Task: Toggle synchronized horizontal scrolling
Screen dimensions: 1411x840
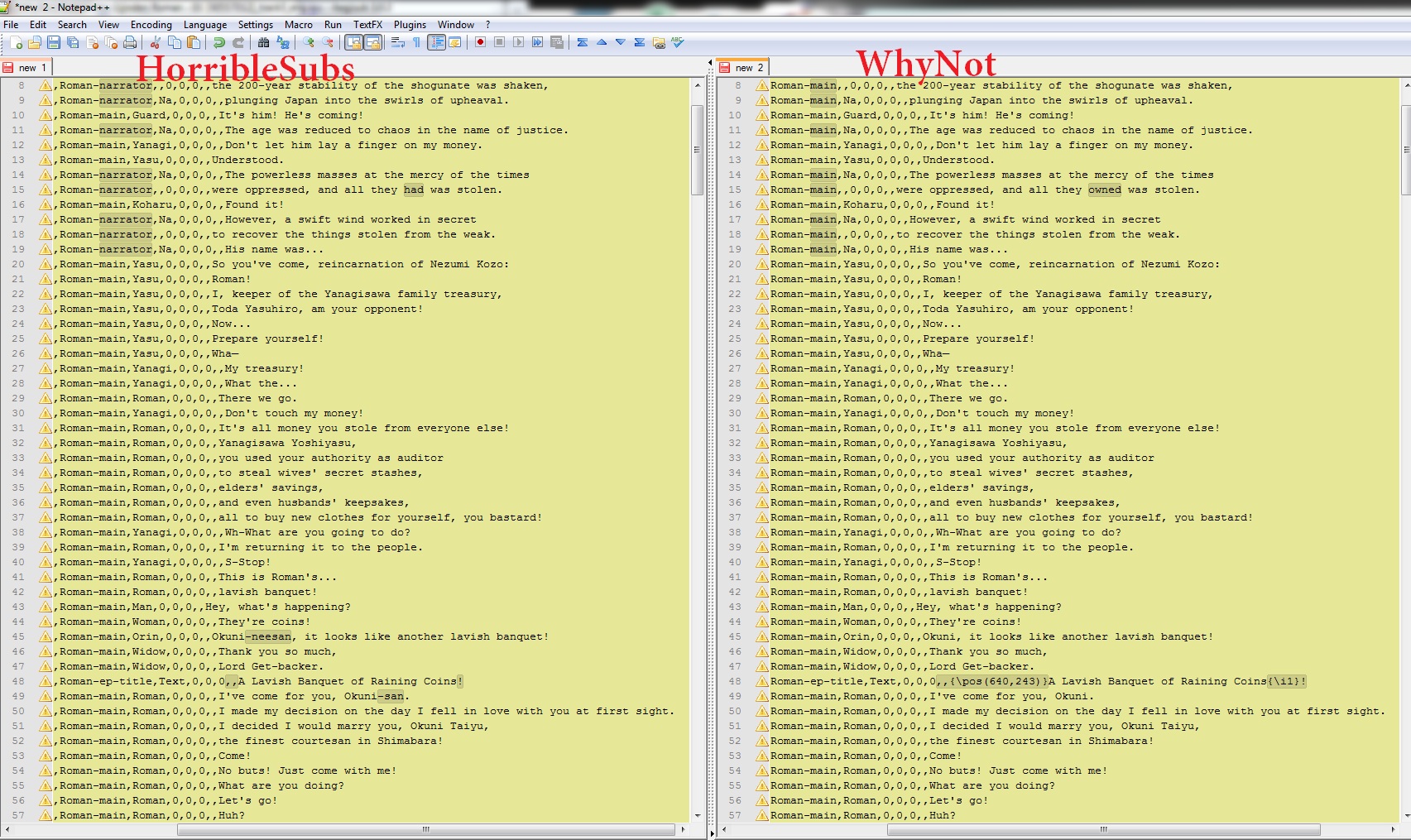Action: (372, 42)
